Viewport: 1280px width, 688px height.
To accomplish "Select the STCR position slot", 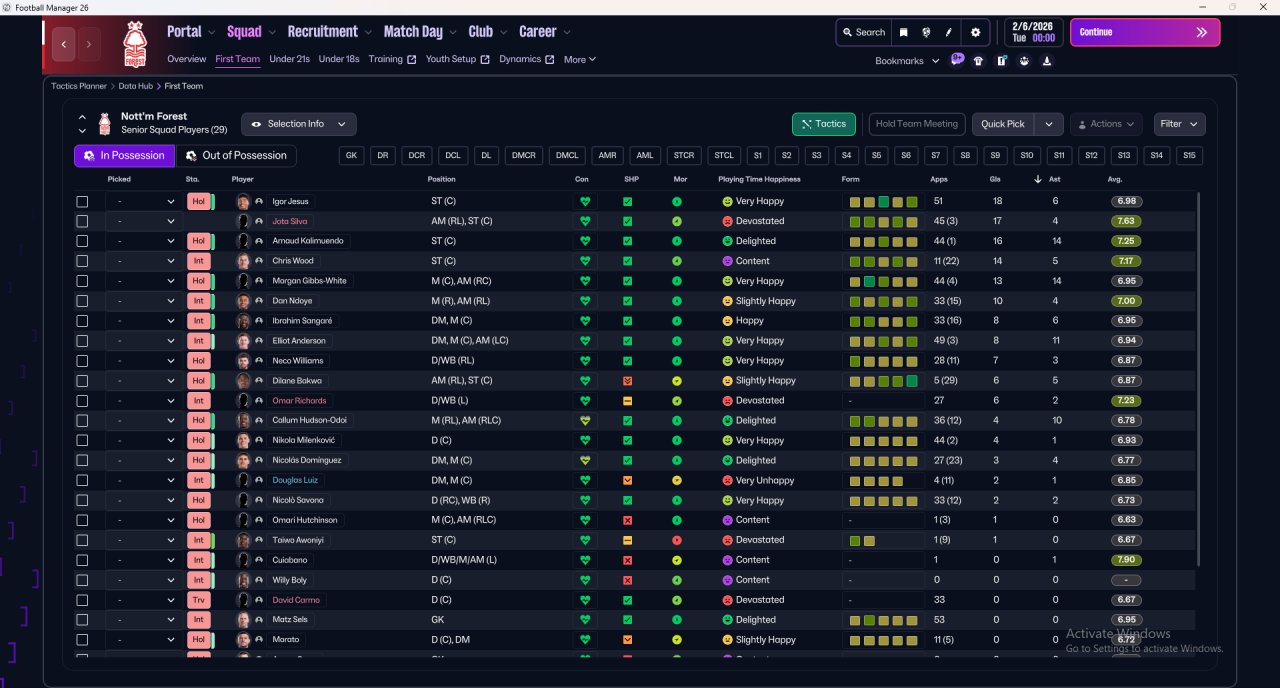I will pyautogui.click(x=684, y=156).
